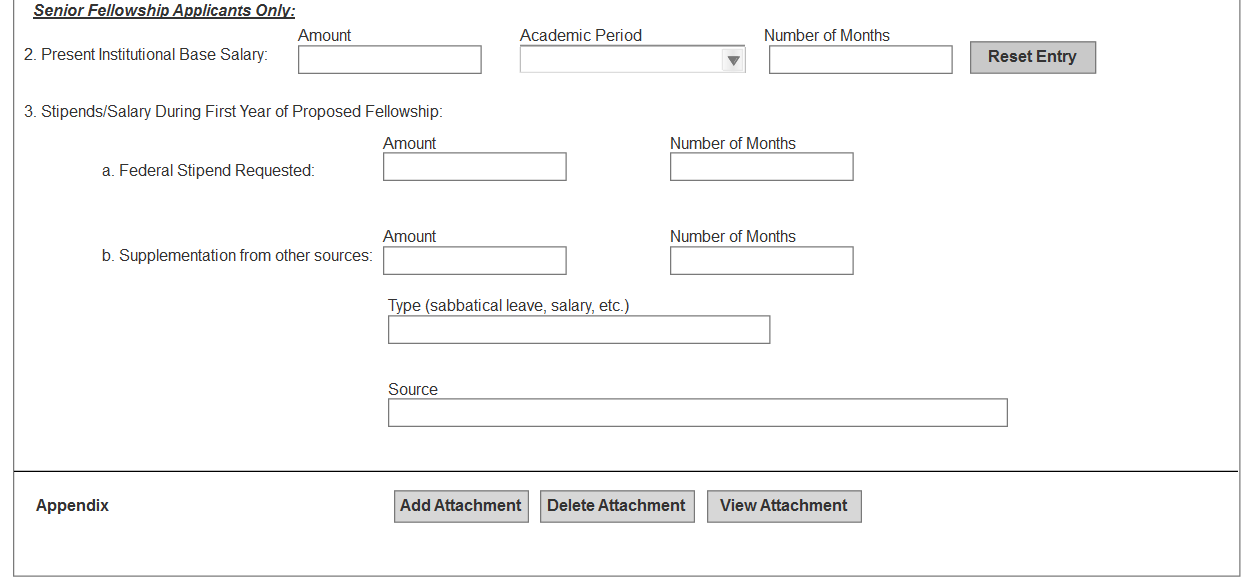The image size is (1250, 583).
Task: Click the Appendix section label
Action: click(x=72, y=506)
